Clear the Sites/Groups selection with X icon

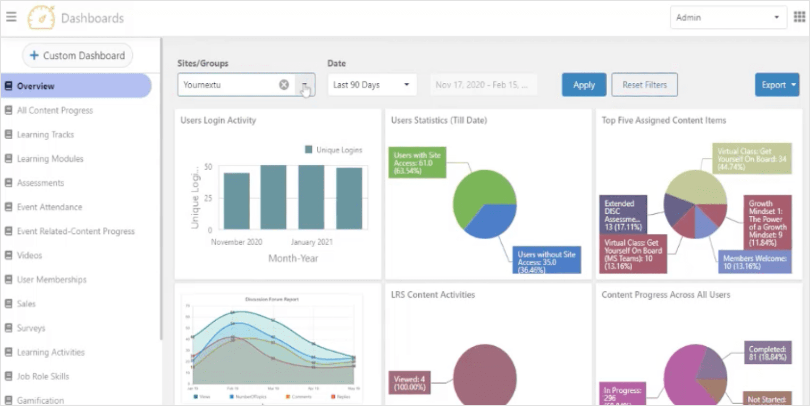(284, 85)
